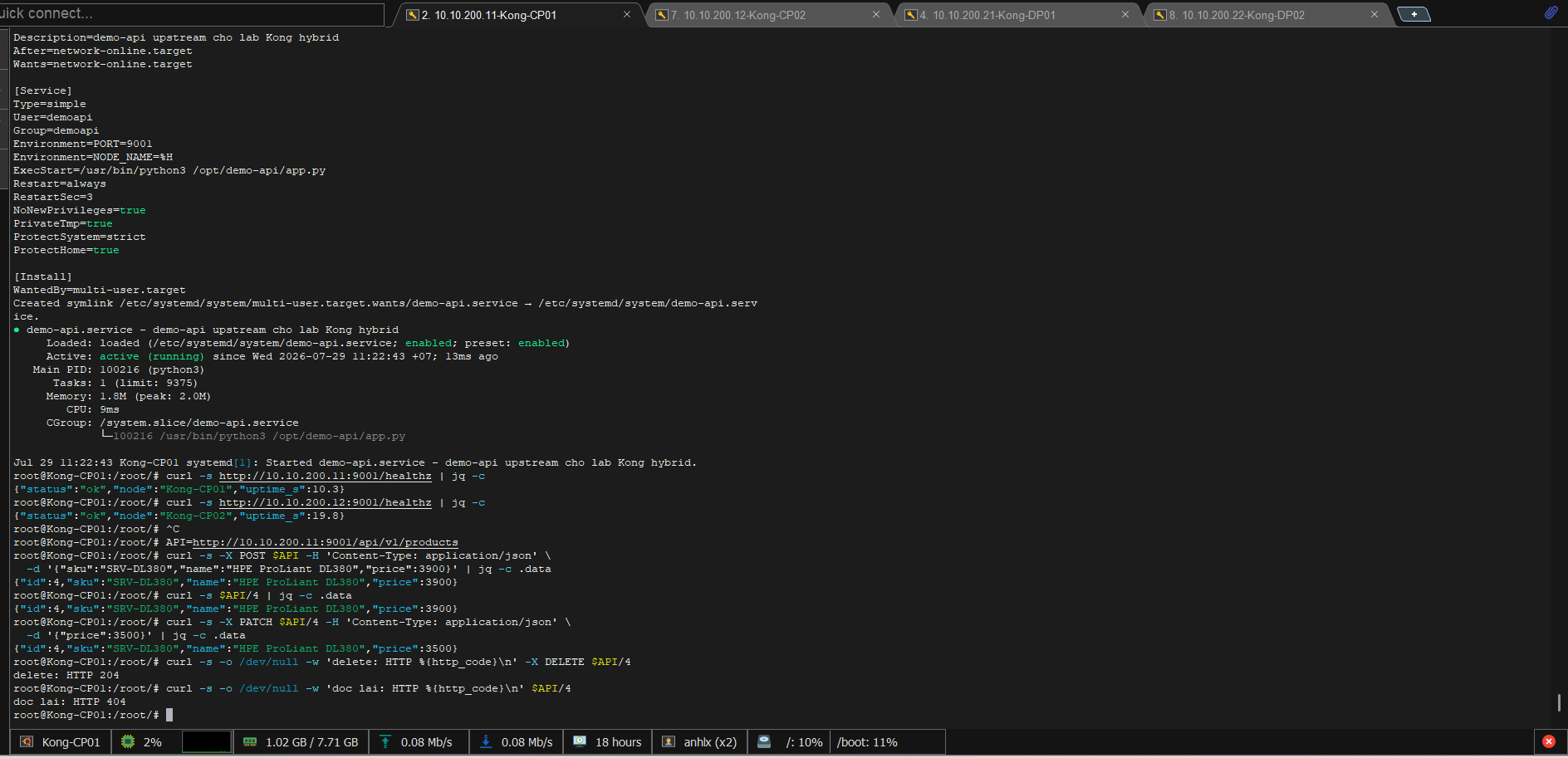Click the /boot: 11% disk entry
The width and height of the screenshot is (1568, 758).
[868, 742]
